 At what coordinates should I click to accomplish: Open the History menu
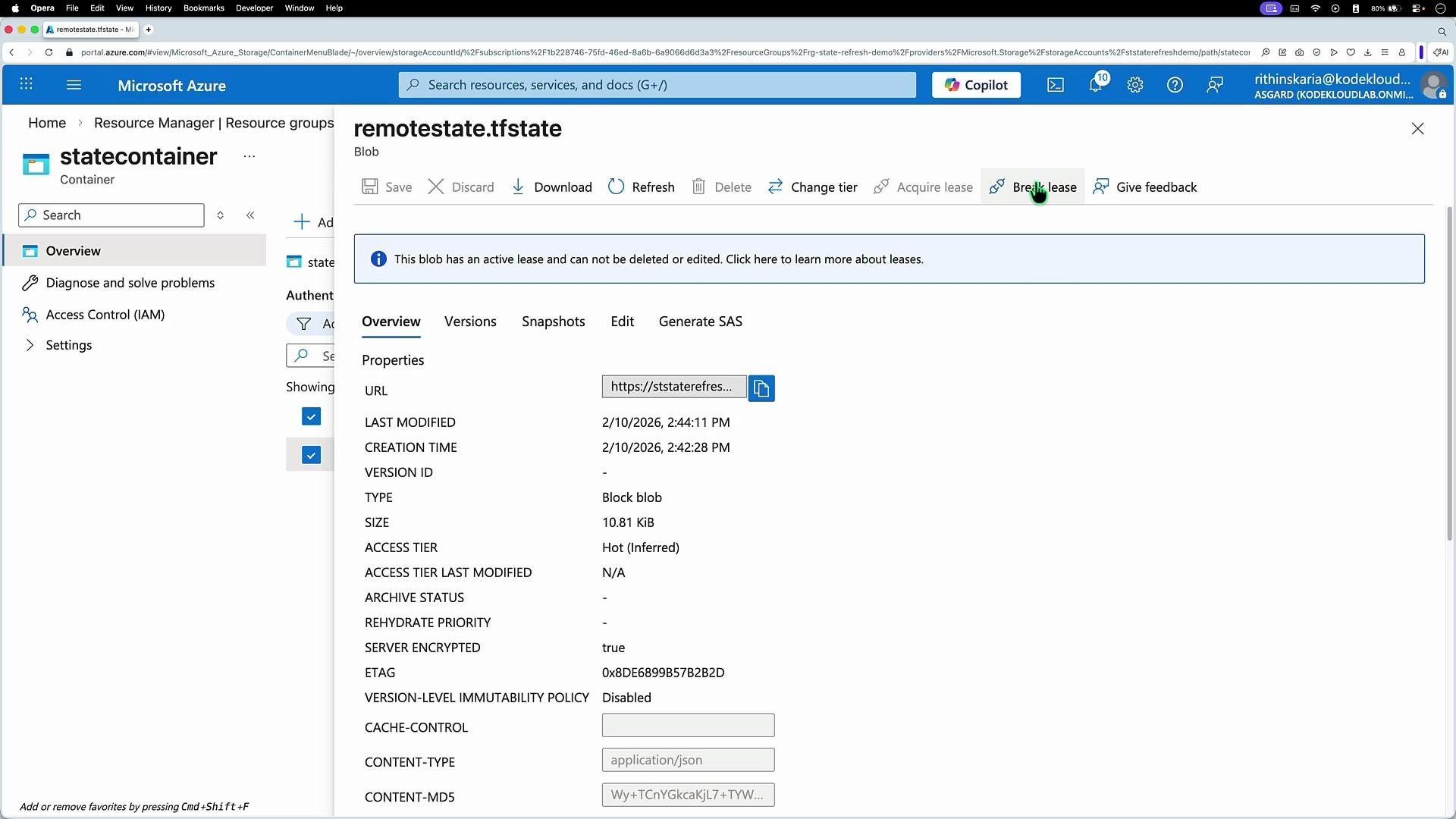pos(158,8)
